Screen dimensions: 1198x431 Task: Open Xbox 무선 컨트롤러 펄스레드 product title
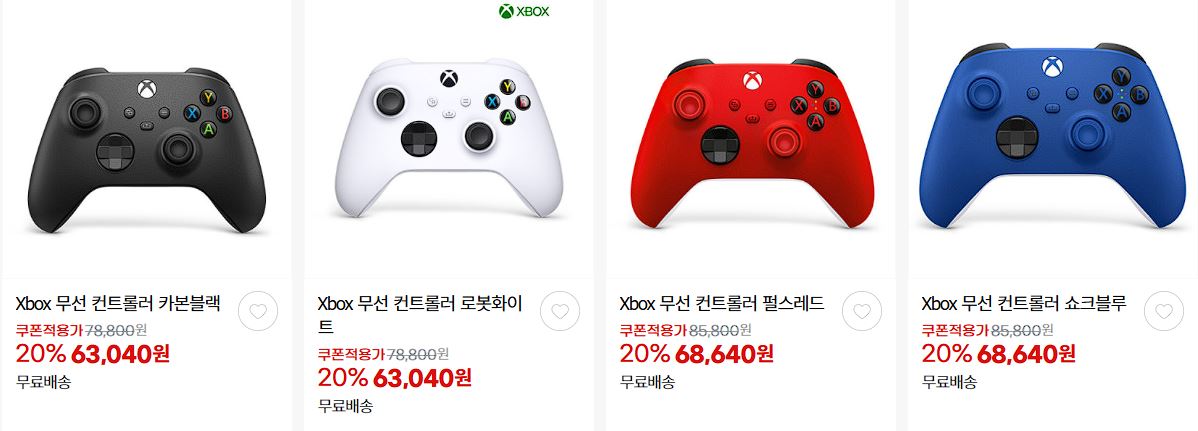(722, 303)
